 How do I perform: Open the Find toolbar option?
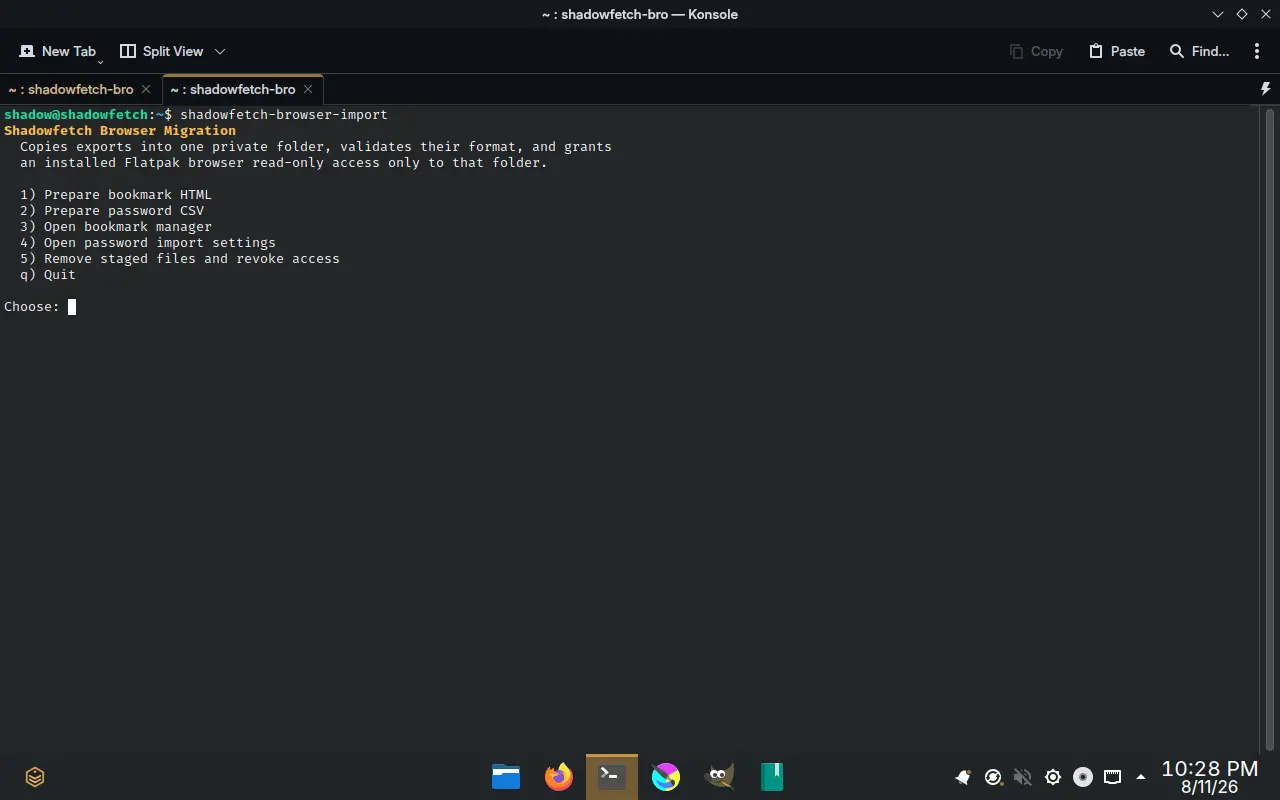point(1199,51)
